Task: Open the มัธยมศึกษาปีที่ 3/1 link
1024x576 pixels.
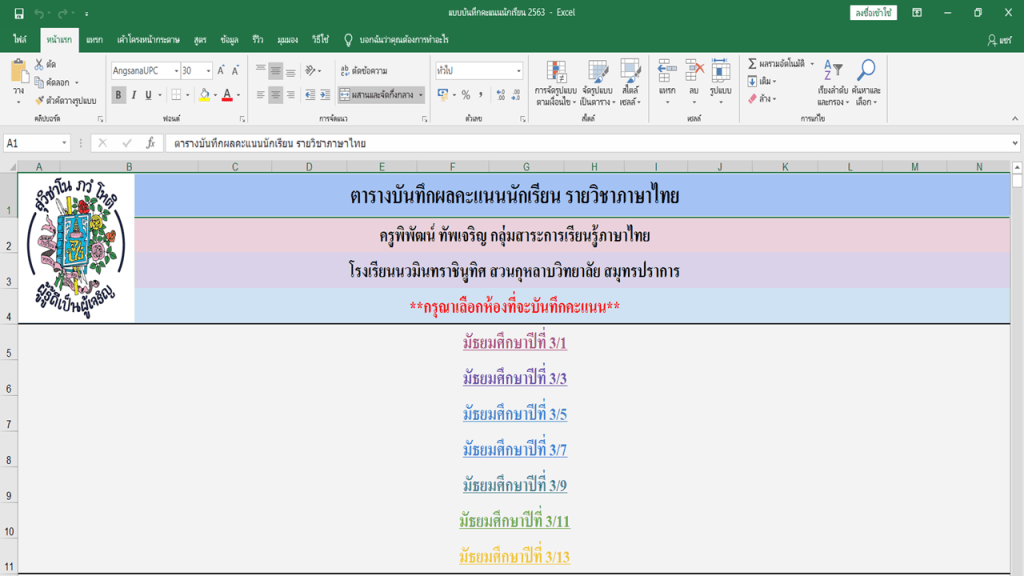Action: [x=514, y=344]
